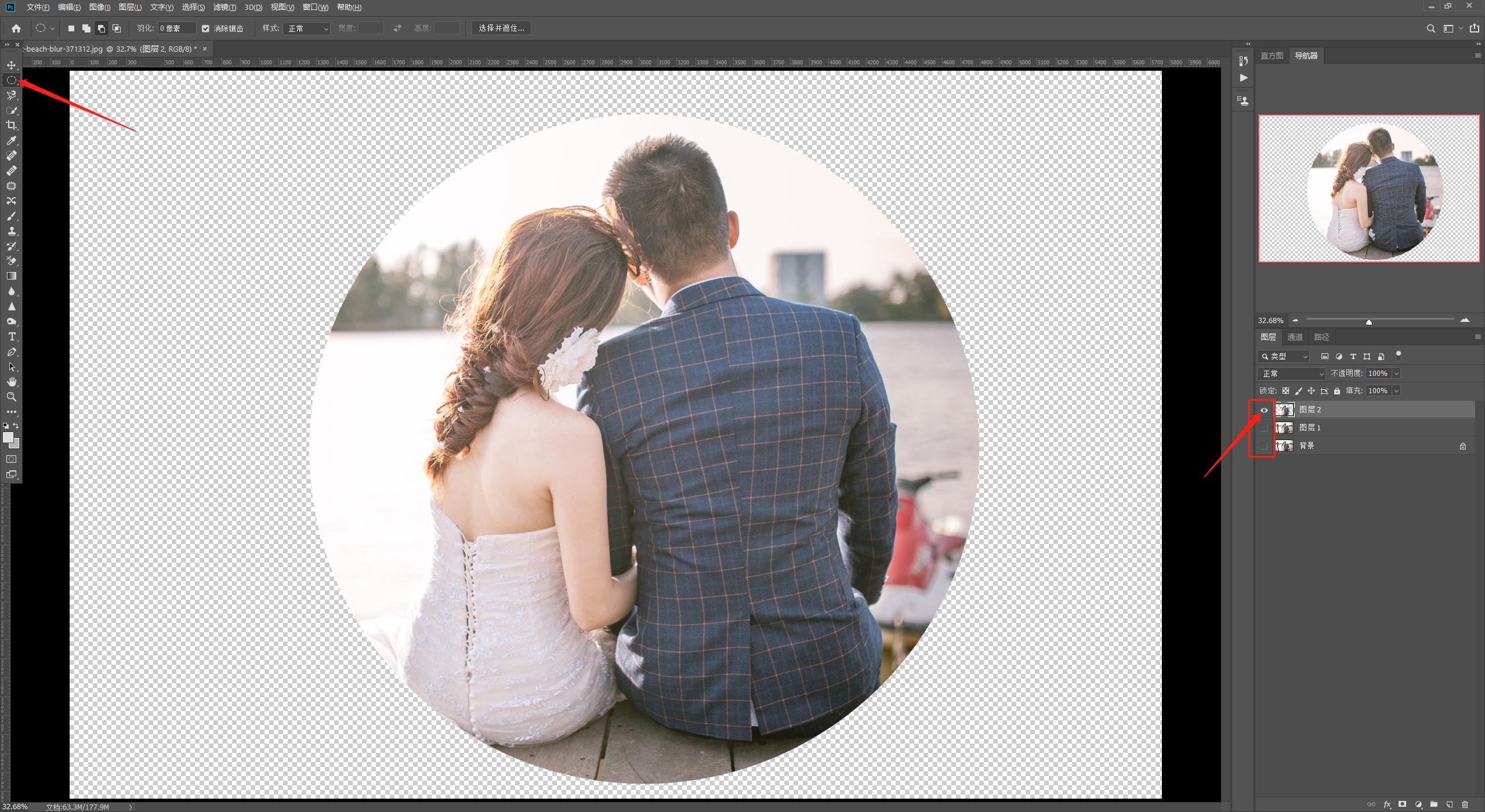Select the Gradient tool

12,276
